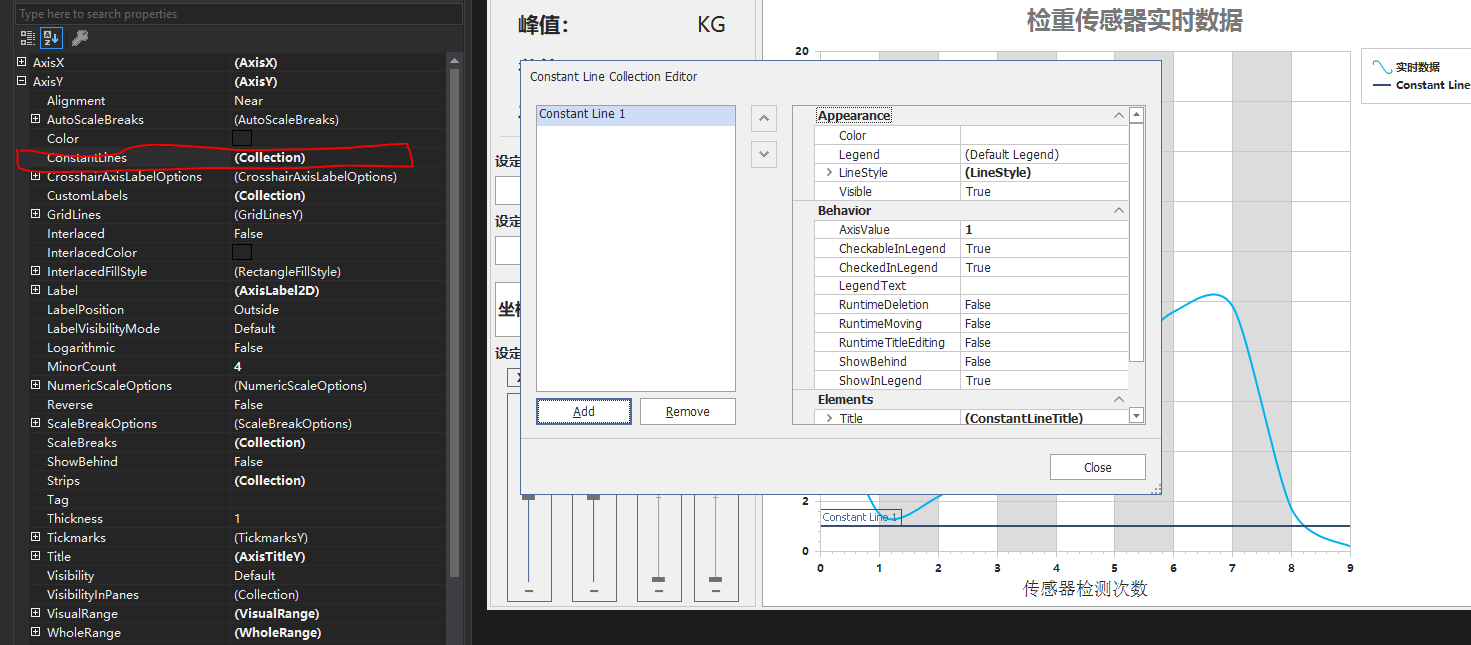Expand the LineStyle property in editor
Image resolution: width=1471 pixels, height=645 pixels.
coord(829,173)
